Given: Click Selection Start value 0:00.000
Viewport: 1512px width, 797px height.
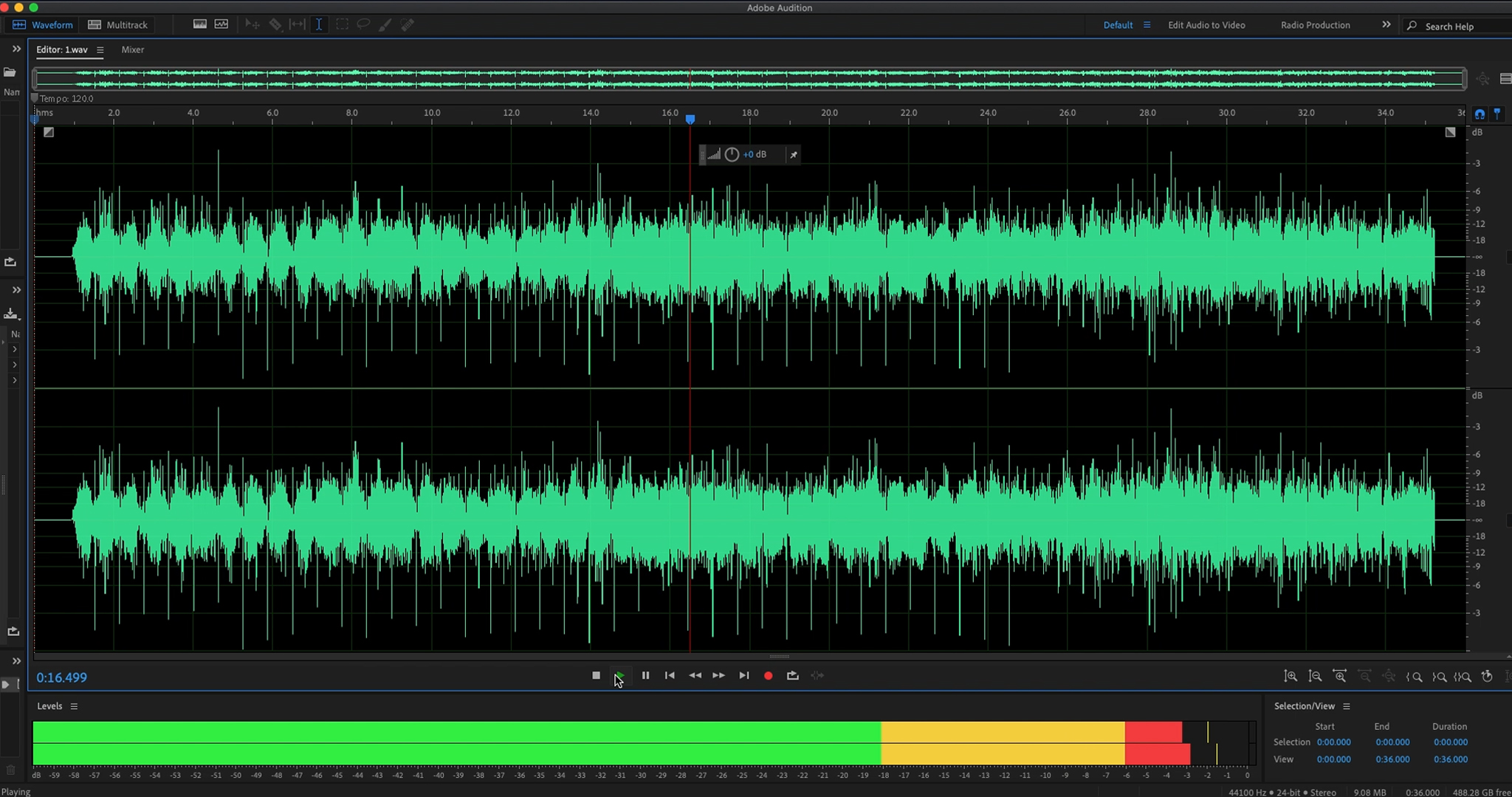Looking at the screenshot, I should click(1333, 742).
